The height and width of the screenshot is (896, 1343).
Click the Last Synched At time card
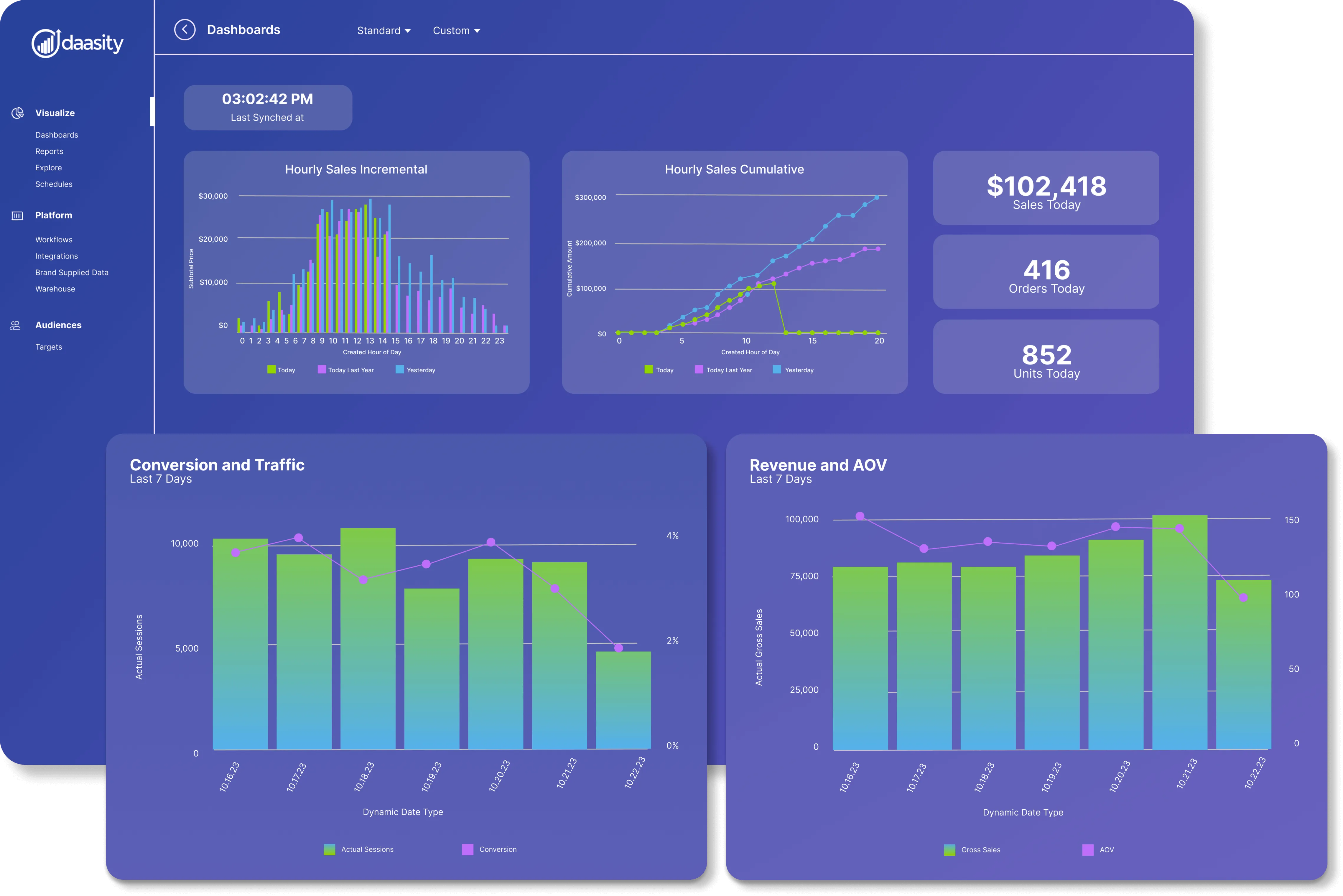267,107
